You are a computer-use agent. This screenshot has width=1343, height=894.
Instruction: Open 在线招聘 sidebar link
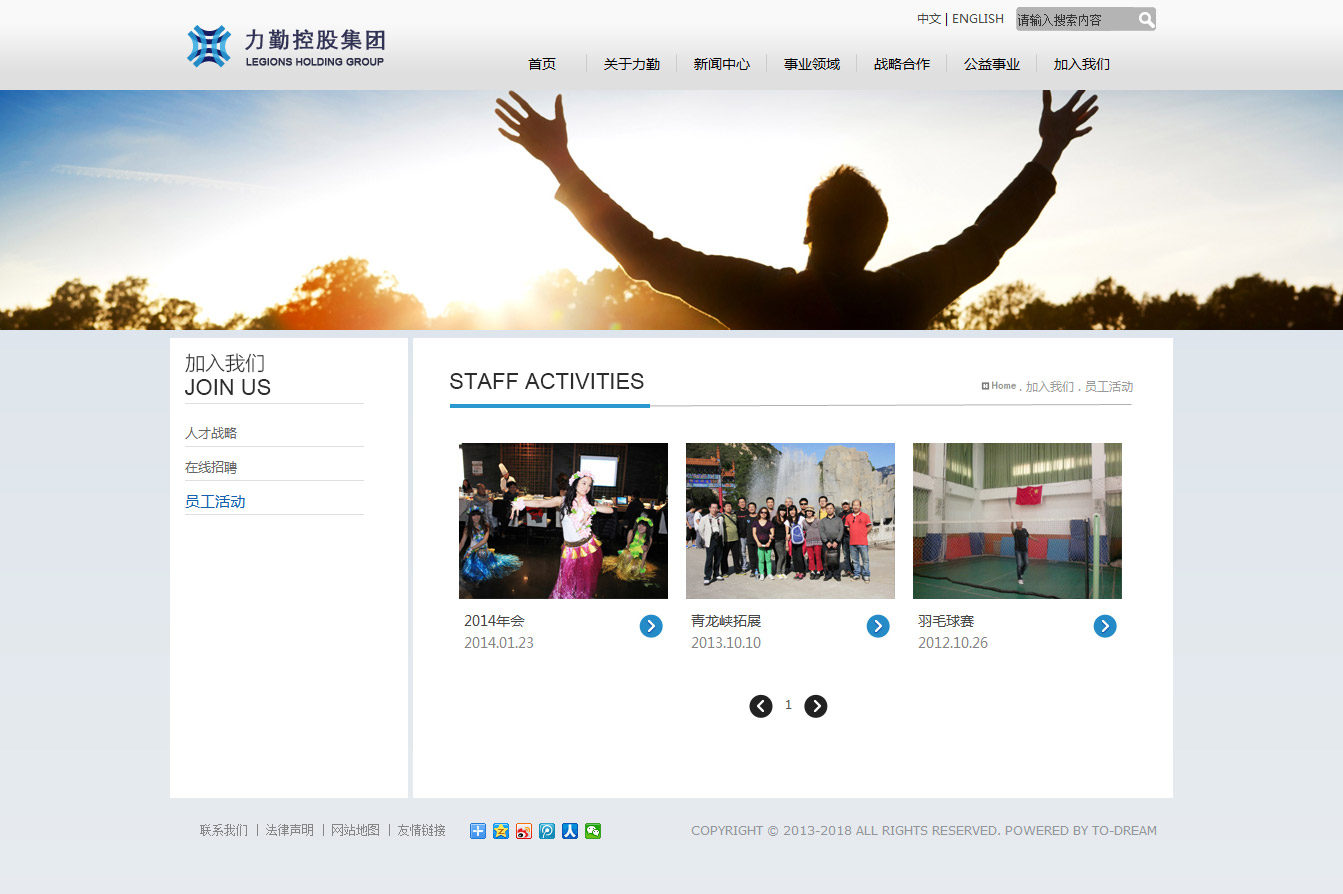211,467
